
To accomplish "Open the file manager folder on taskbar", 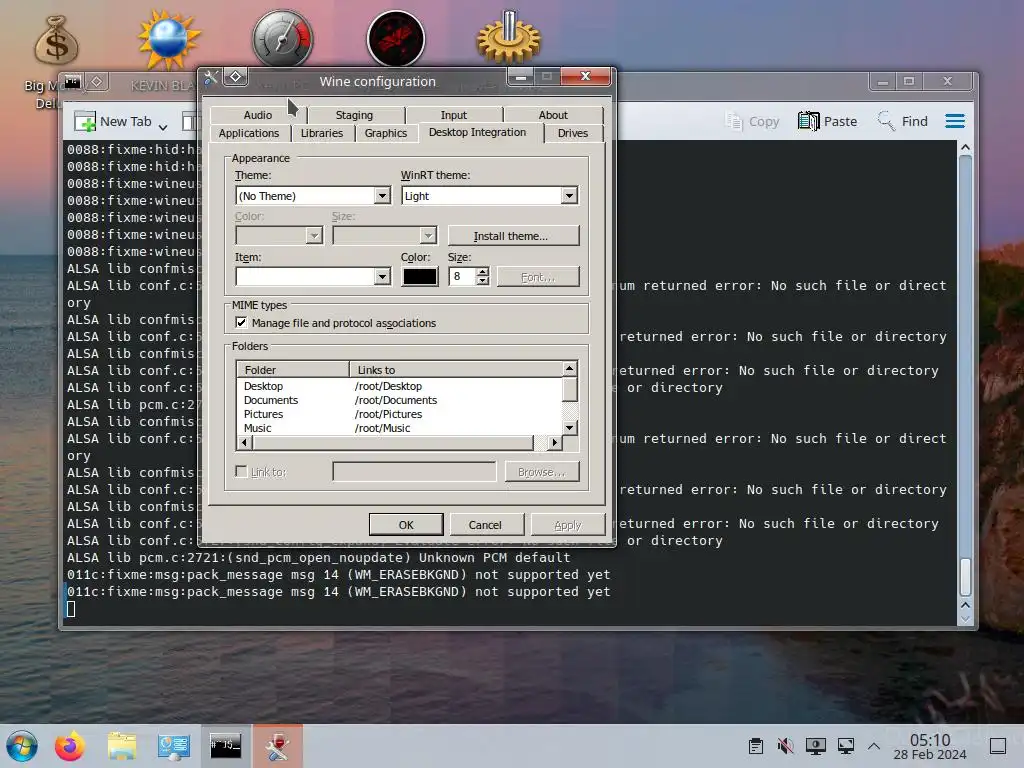I will click(121, 746).
